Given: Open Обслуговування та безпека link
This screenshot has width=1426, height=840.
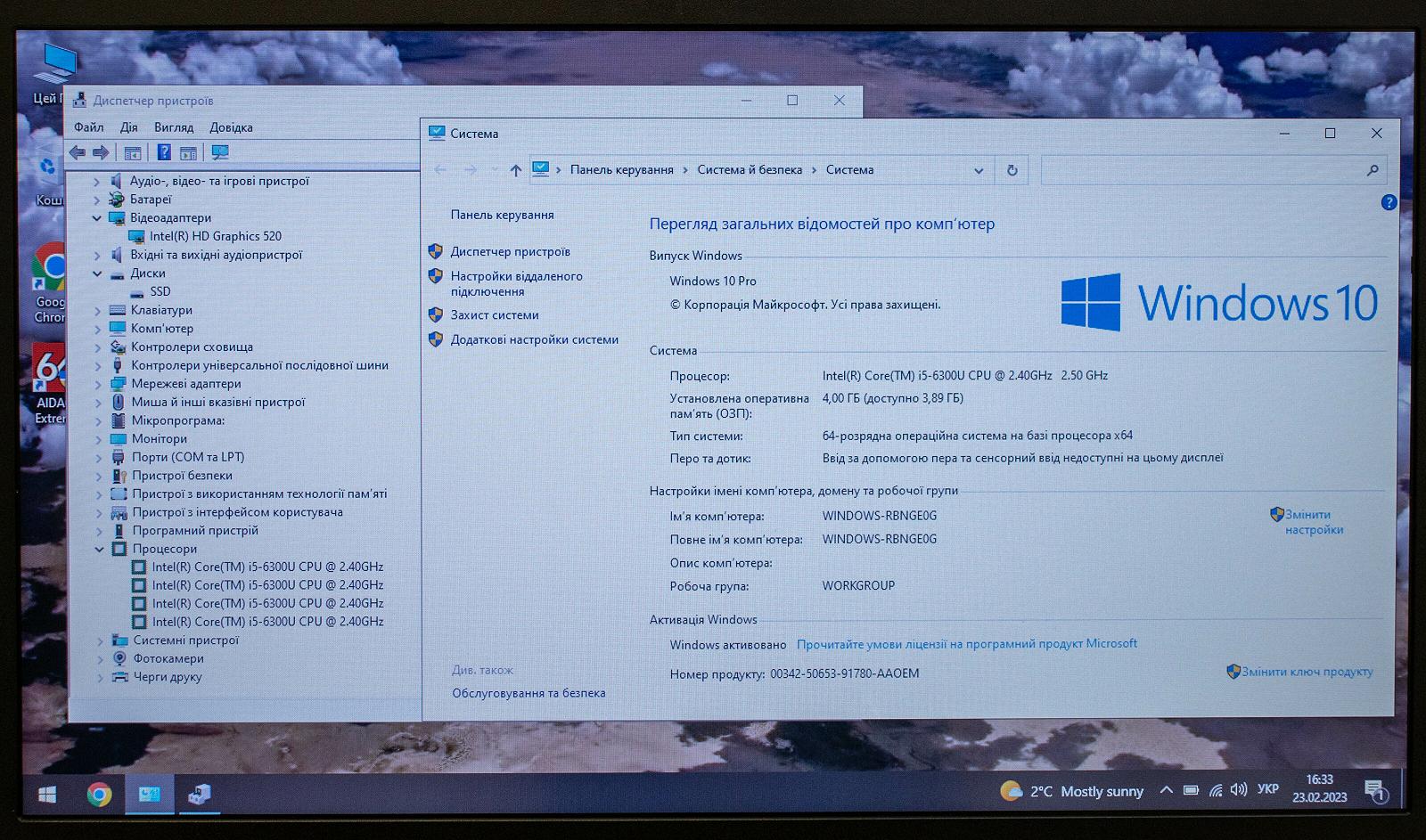Looking at the screenshot, I should (529, 693).
